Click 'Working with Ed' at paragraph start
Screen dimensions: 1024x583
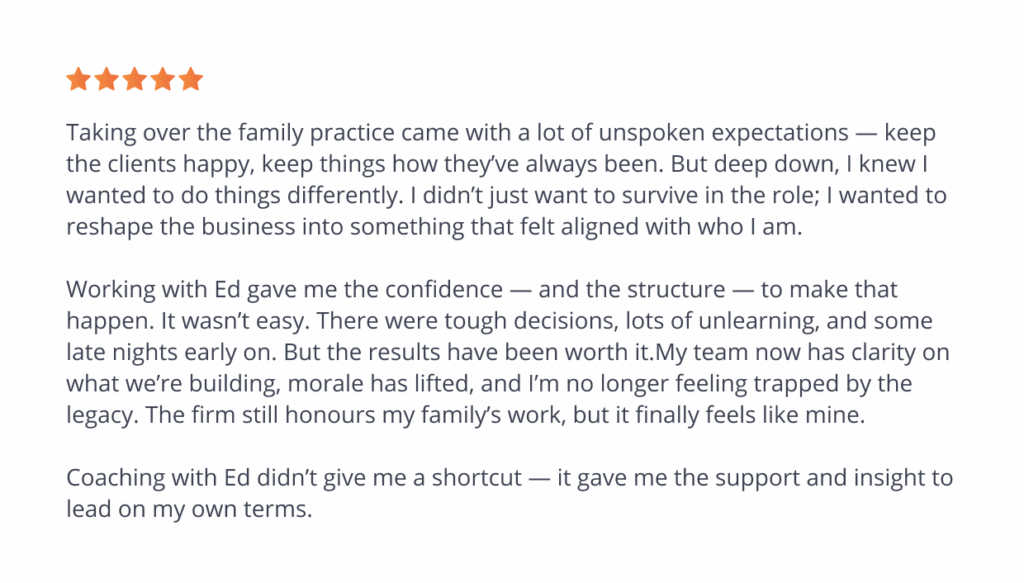coord(153,290)
